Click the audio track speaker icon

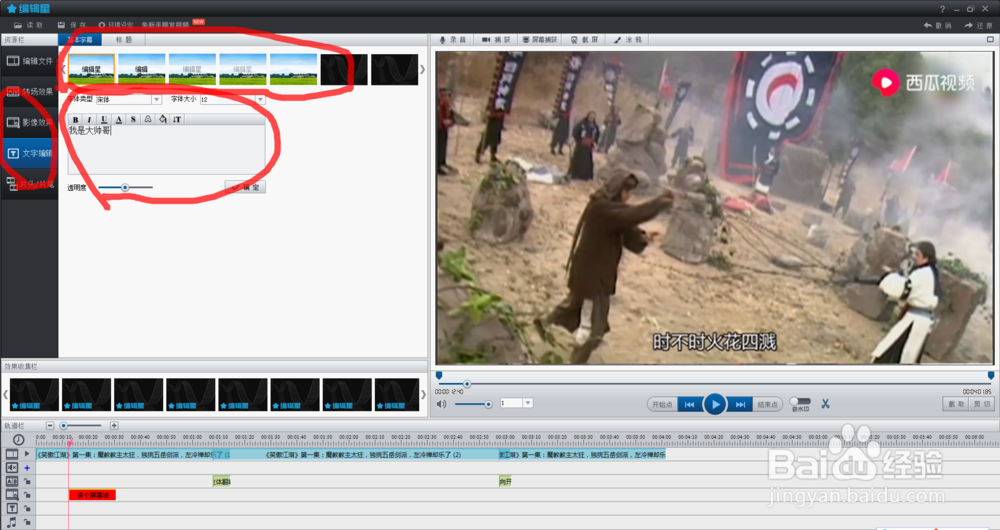tap(11, 467)
